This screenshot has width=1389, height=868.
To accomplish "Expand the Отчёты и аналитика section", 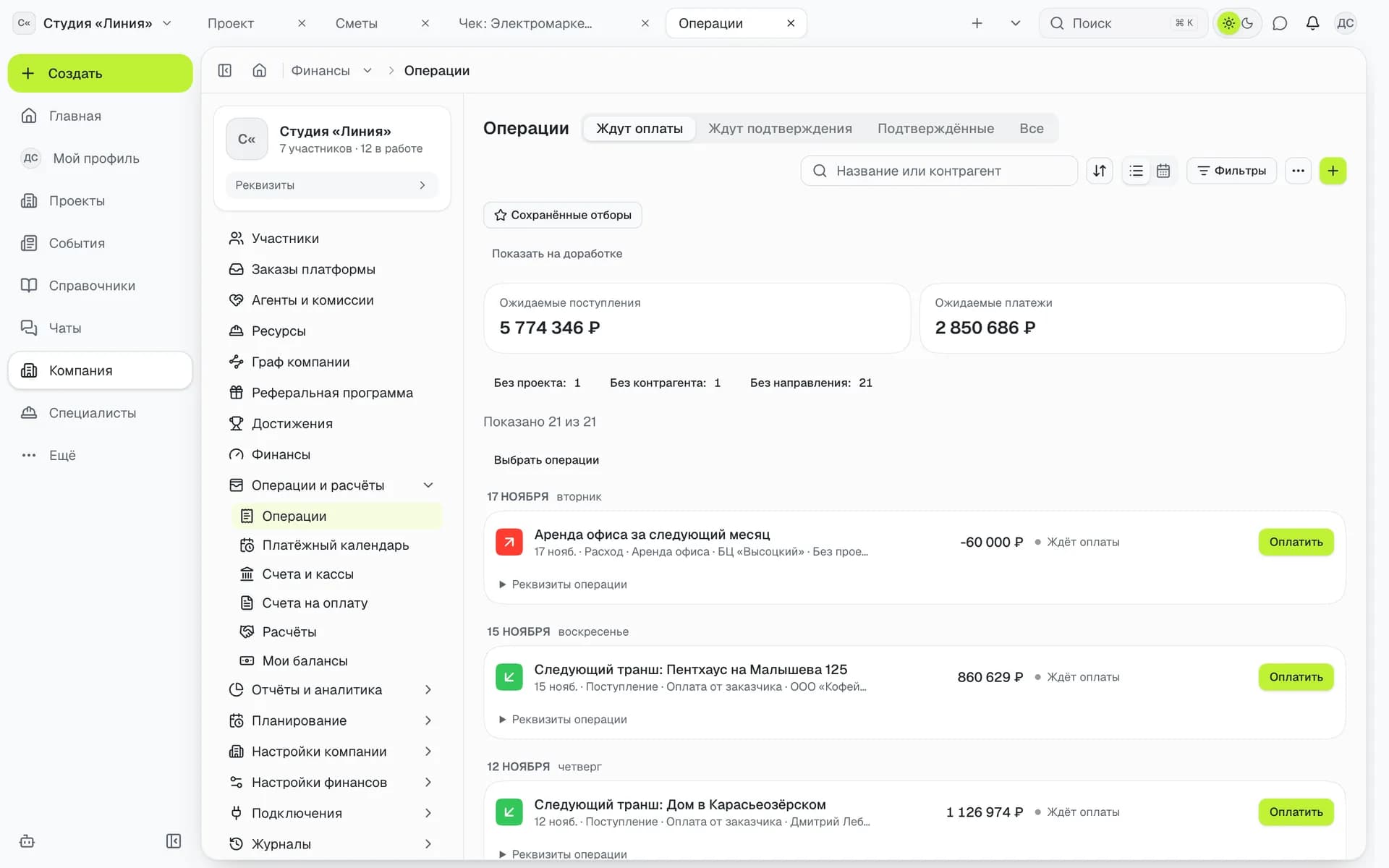I will [x=331, y=689].
